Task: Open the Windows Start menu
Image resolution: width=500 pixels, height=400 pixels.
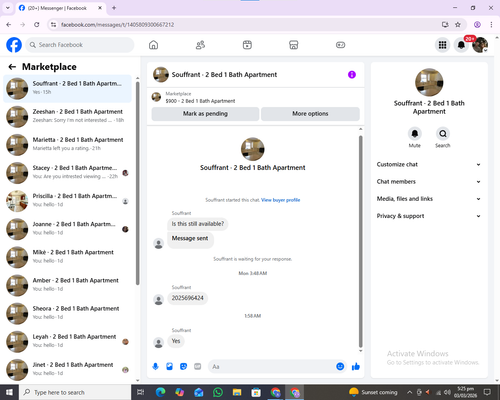Action: [x=9, y=392]
